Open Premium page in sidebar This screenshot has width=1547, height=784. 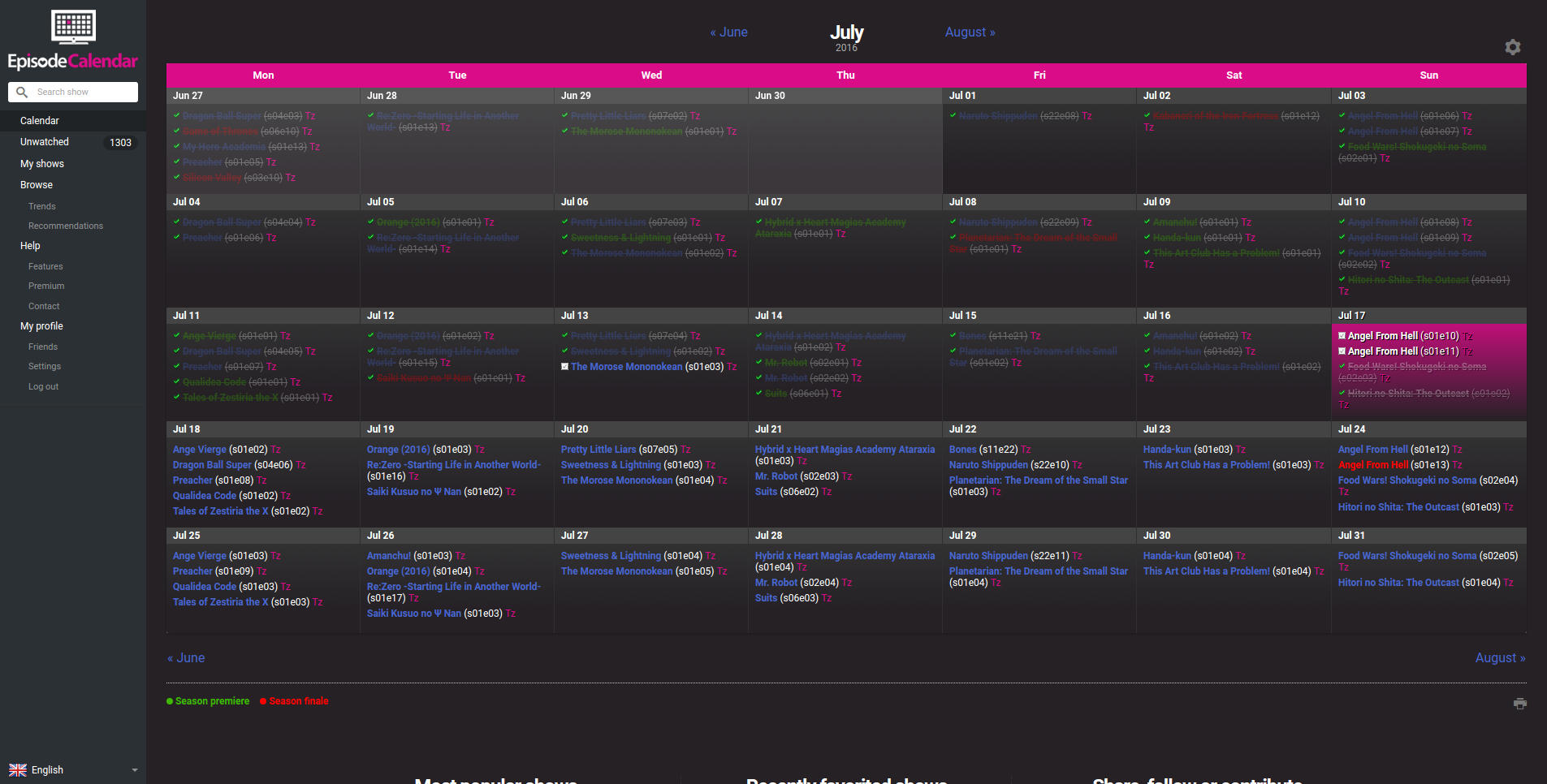(46, 286)
